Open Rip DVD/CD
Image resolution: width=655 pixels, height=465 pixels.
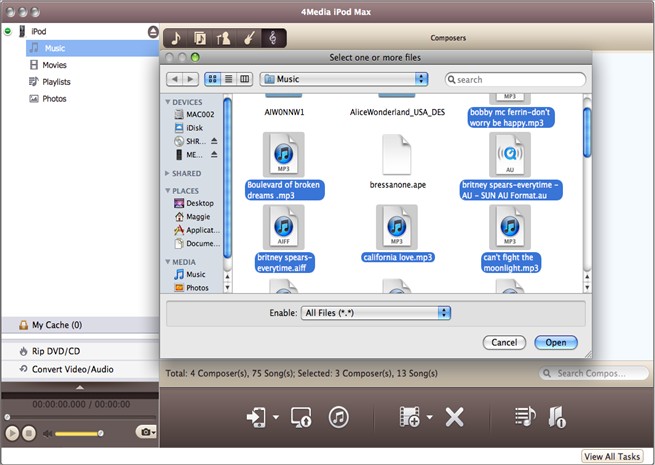click(x=80, y=351)
